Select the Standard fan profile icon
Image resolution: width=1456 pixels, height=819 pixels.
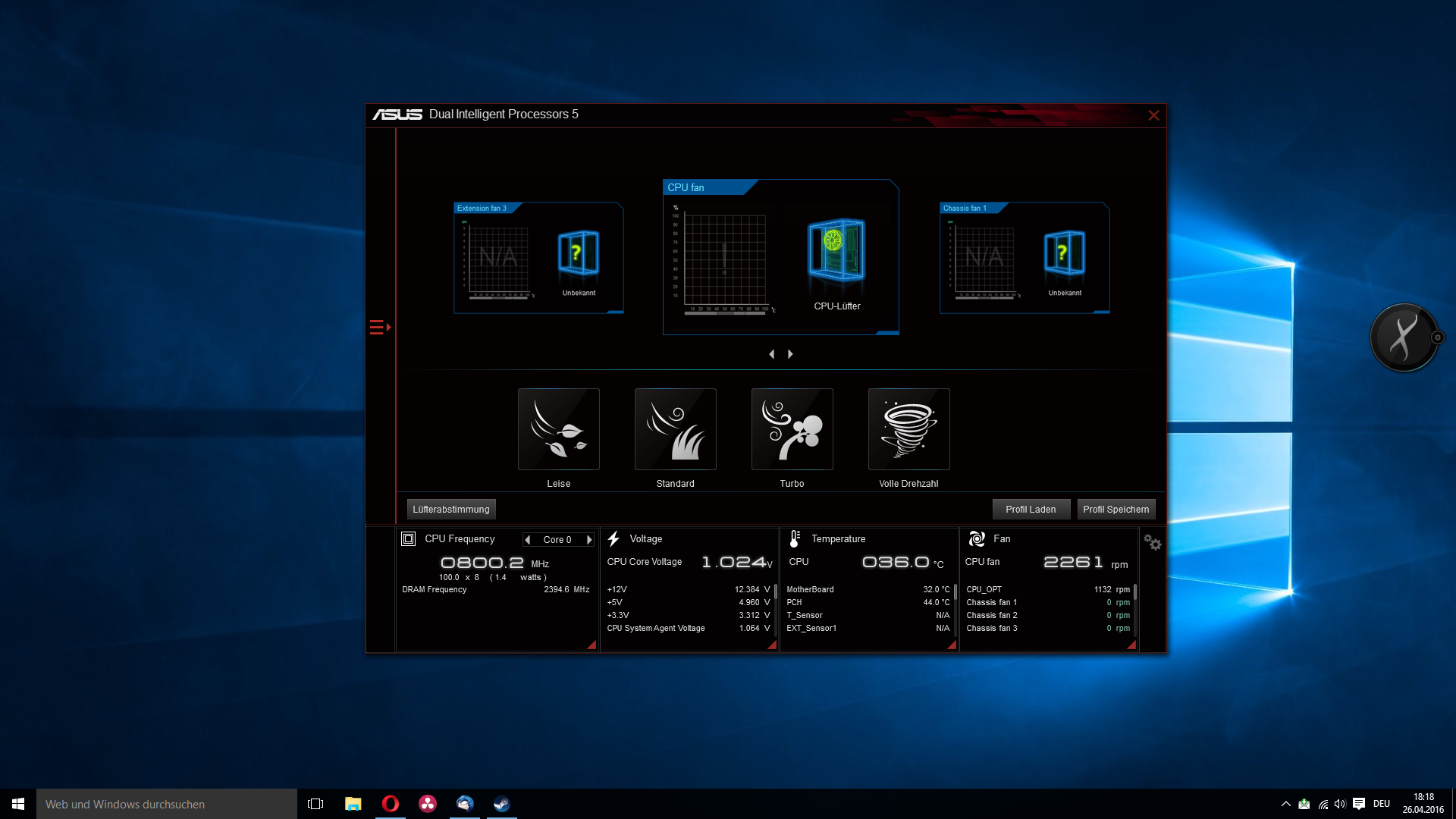pos(675,429)
